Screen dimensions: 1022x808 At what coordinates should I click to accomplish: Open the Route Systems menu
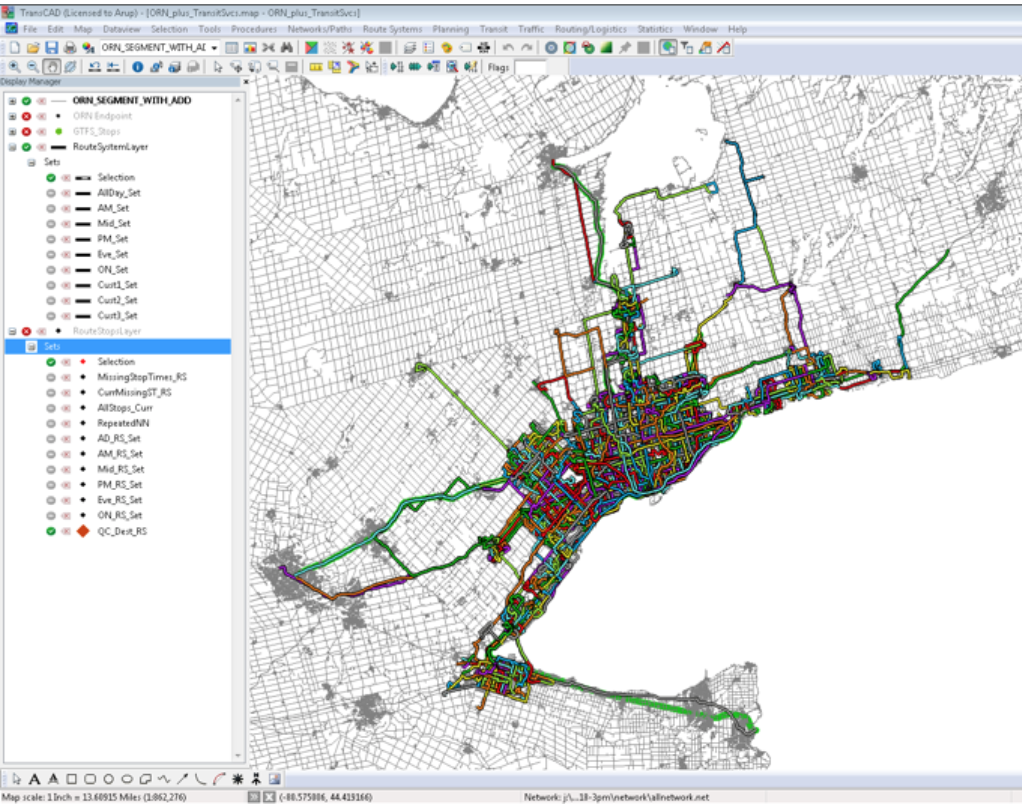point(392,29)
